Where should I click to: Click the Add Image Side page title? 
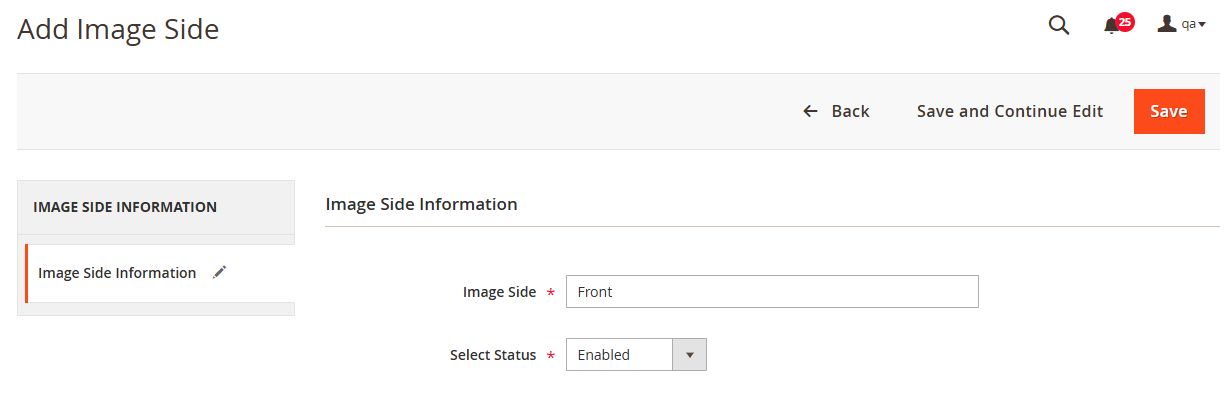(118, 30)
